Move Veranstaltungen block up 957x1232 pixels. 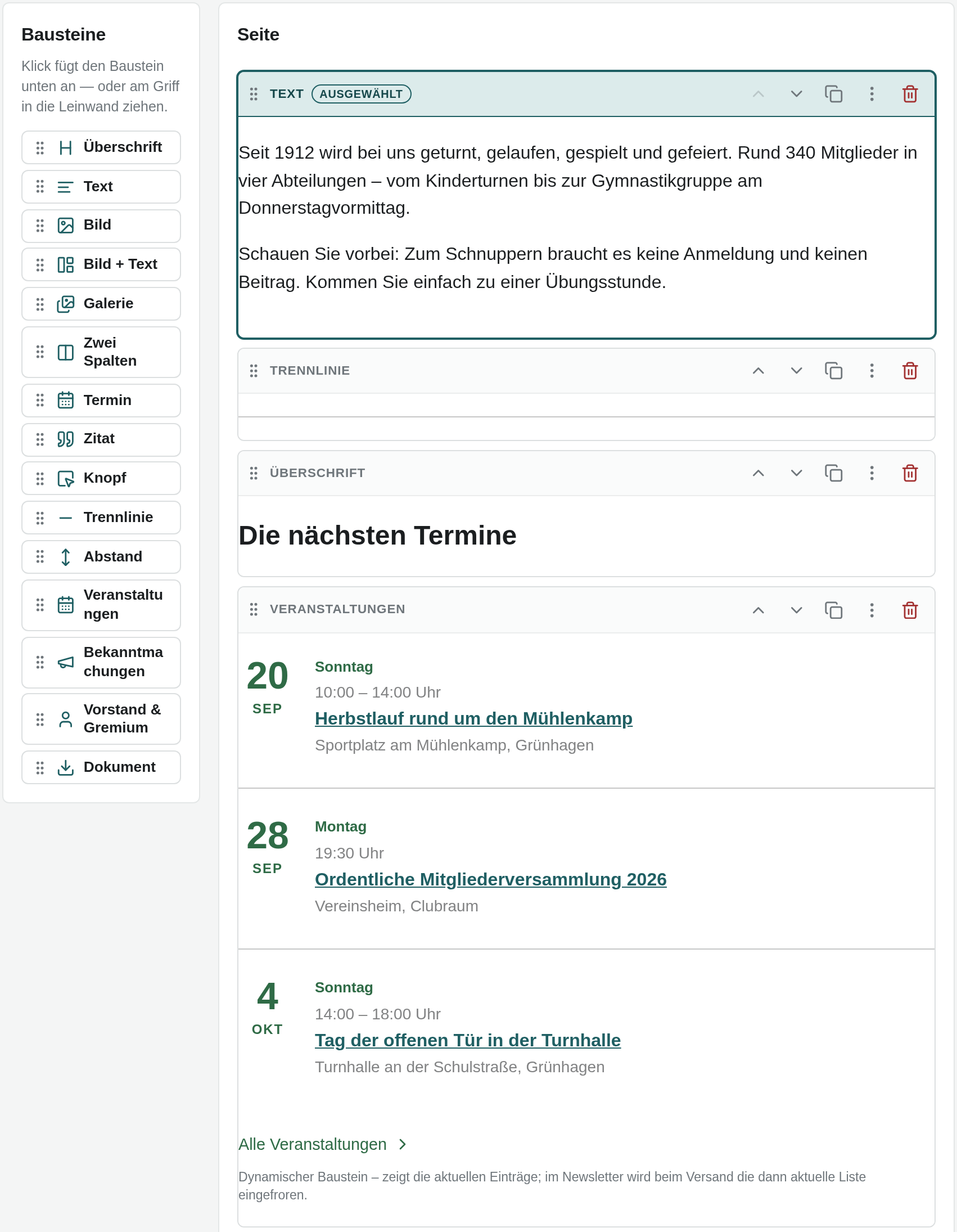[758, 610]
